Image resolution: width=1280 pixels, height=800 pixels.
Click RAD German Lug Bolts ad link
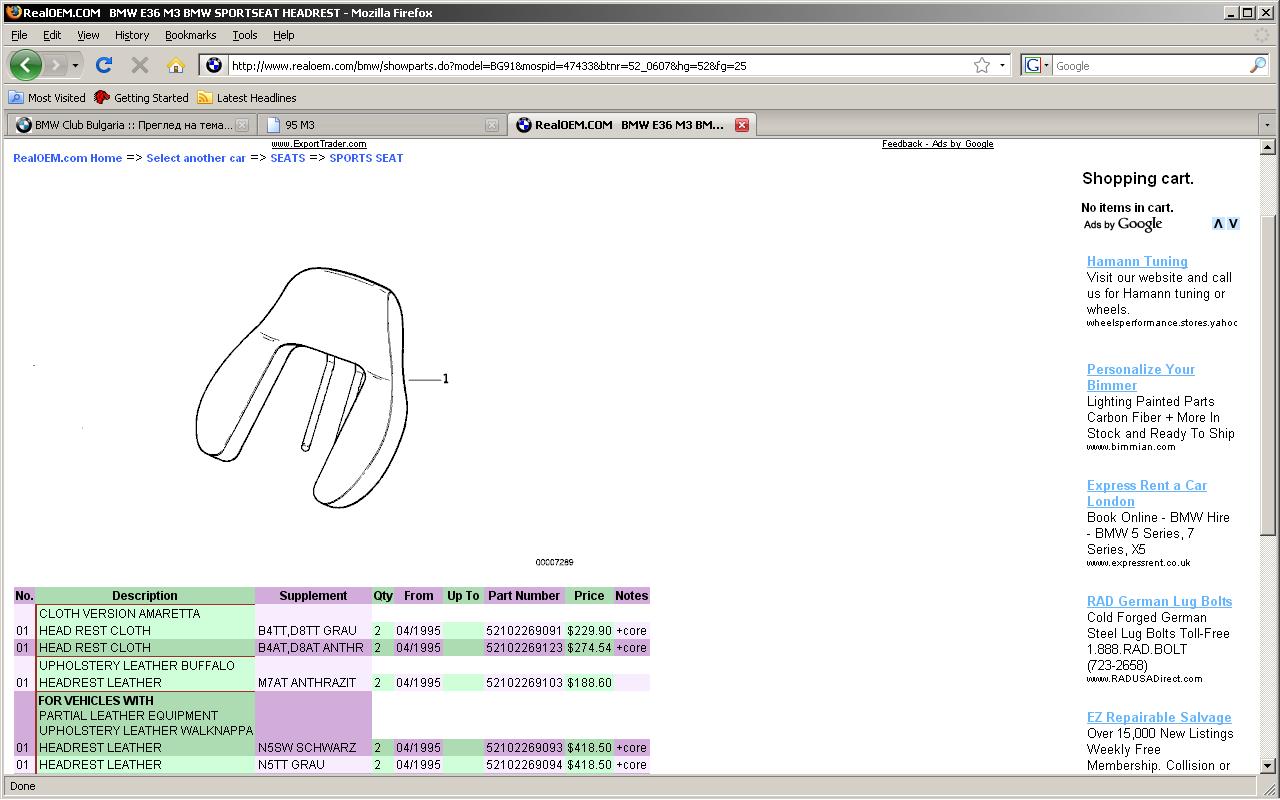pos(1159,601)
